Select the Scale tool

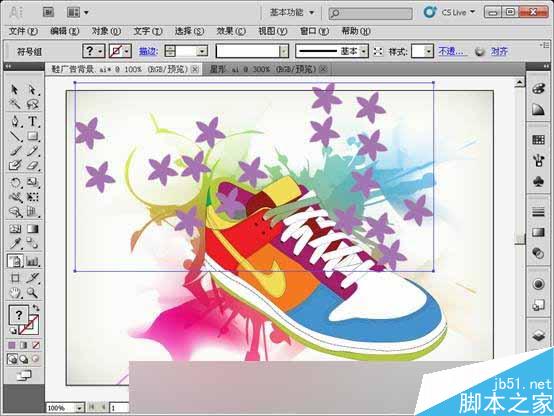click(x=32, y=182)
